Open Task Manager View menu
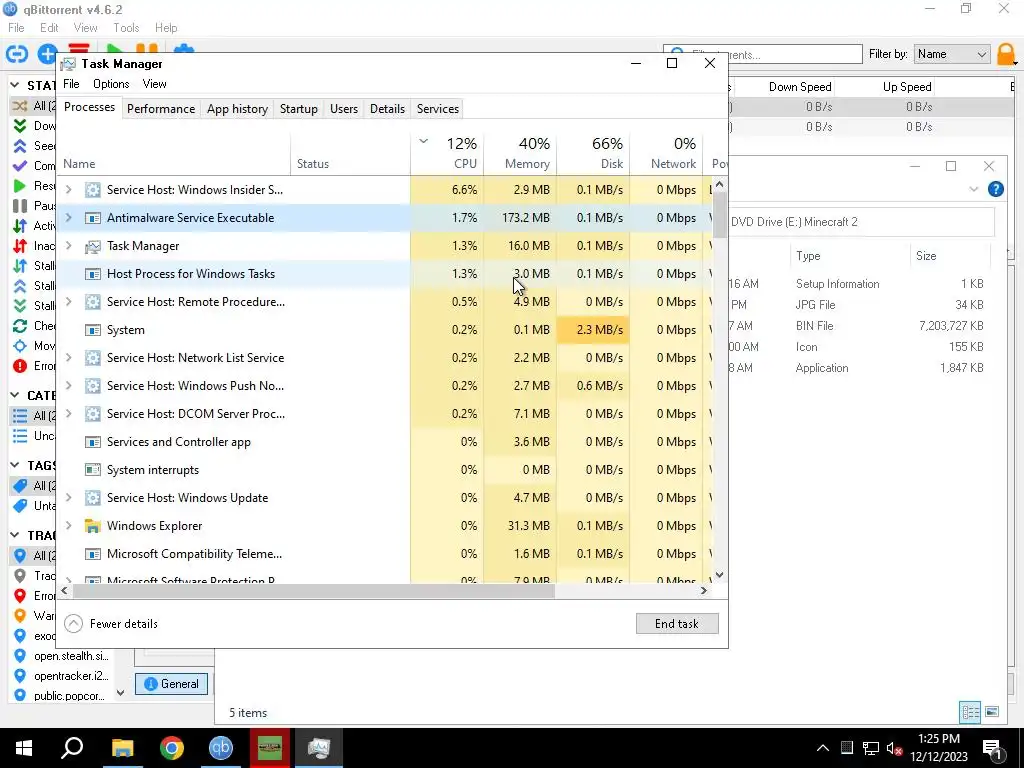 tap(154, 84)
